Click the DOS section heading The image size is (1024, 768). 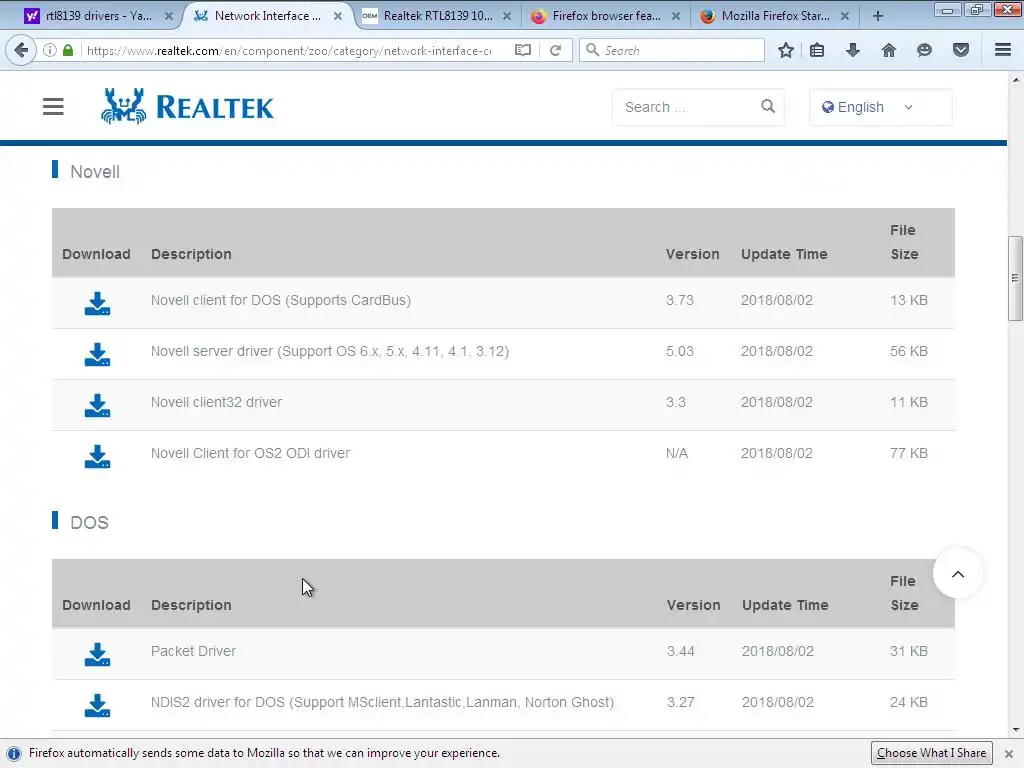(89, 522)
